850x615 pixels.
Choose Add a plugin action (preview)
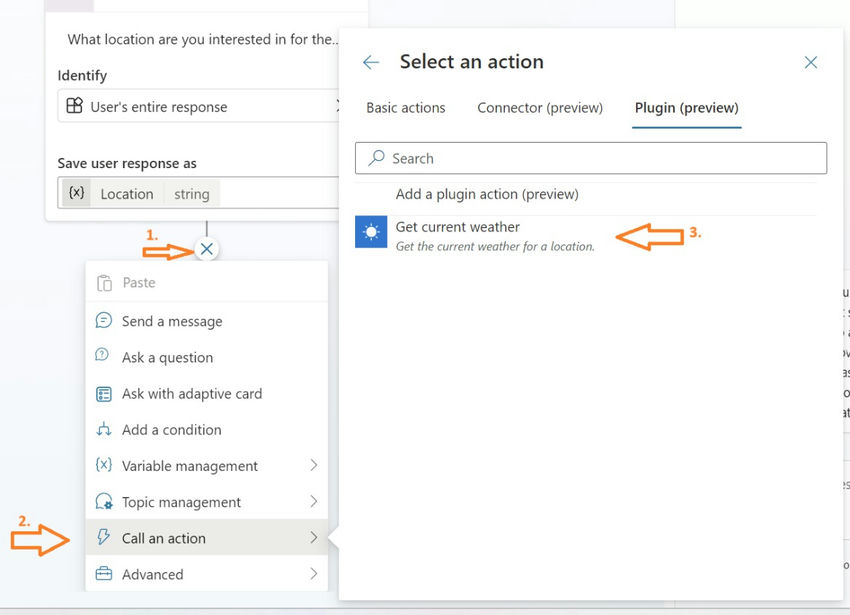(487, 194)
